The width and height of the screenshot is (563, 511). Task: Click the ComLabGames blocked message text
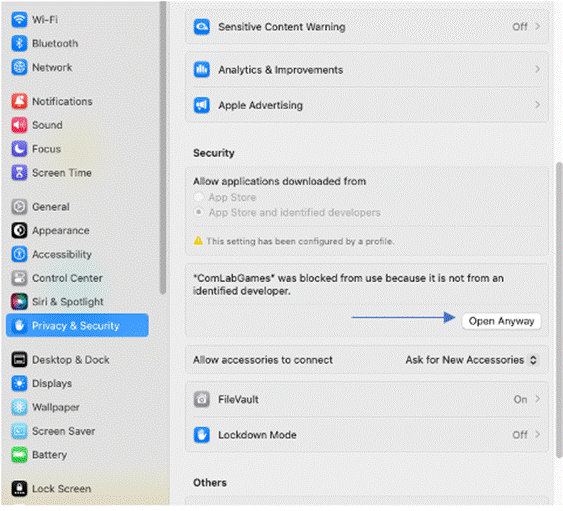(348, 284)
